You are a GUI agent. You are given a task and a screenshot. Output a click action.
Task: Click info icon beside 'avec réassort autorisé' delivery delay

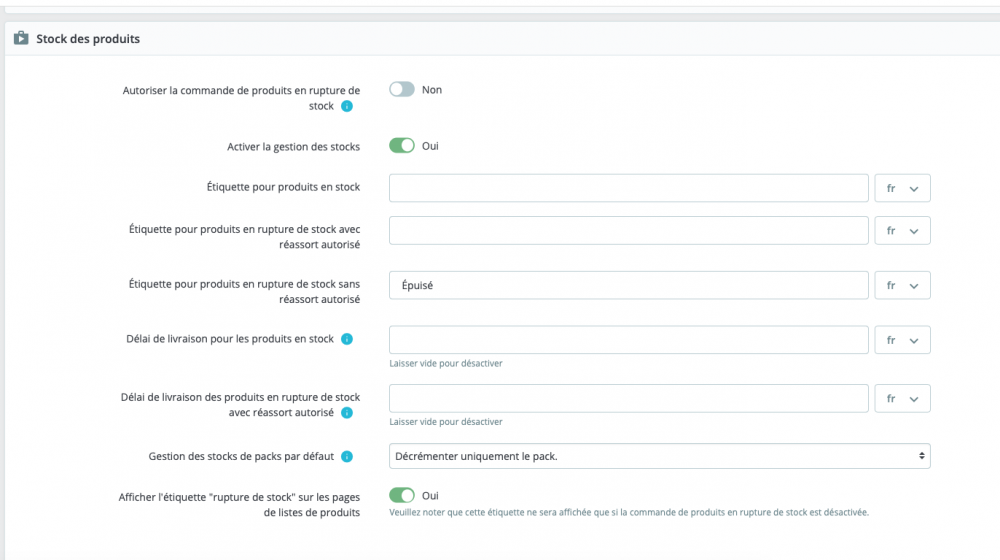point(347,412)
